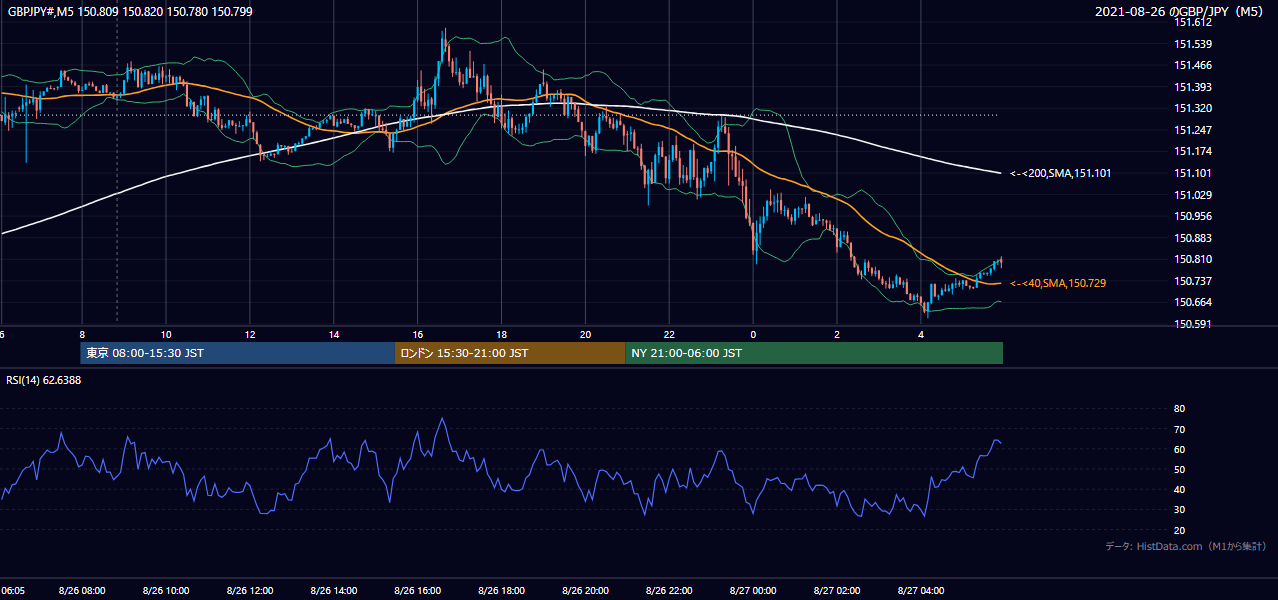
Task: Click the 東京 08:00-15:30 JST session bar
Action: pyautogui.click(x=238, y=353)
